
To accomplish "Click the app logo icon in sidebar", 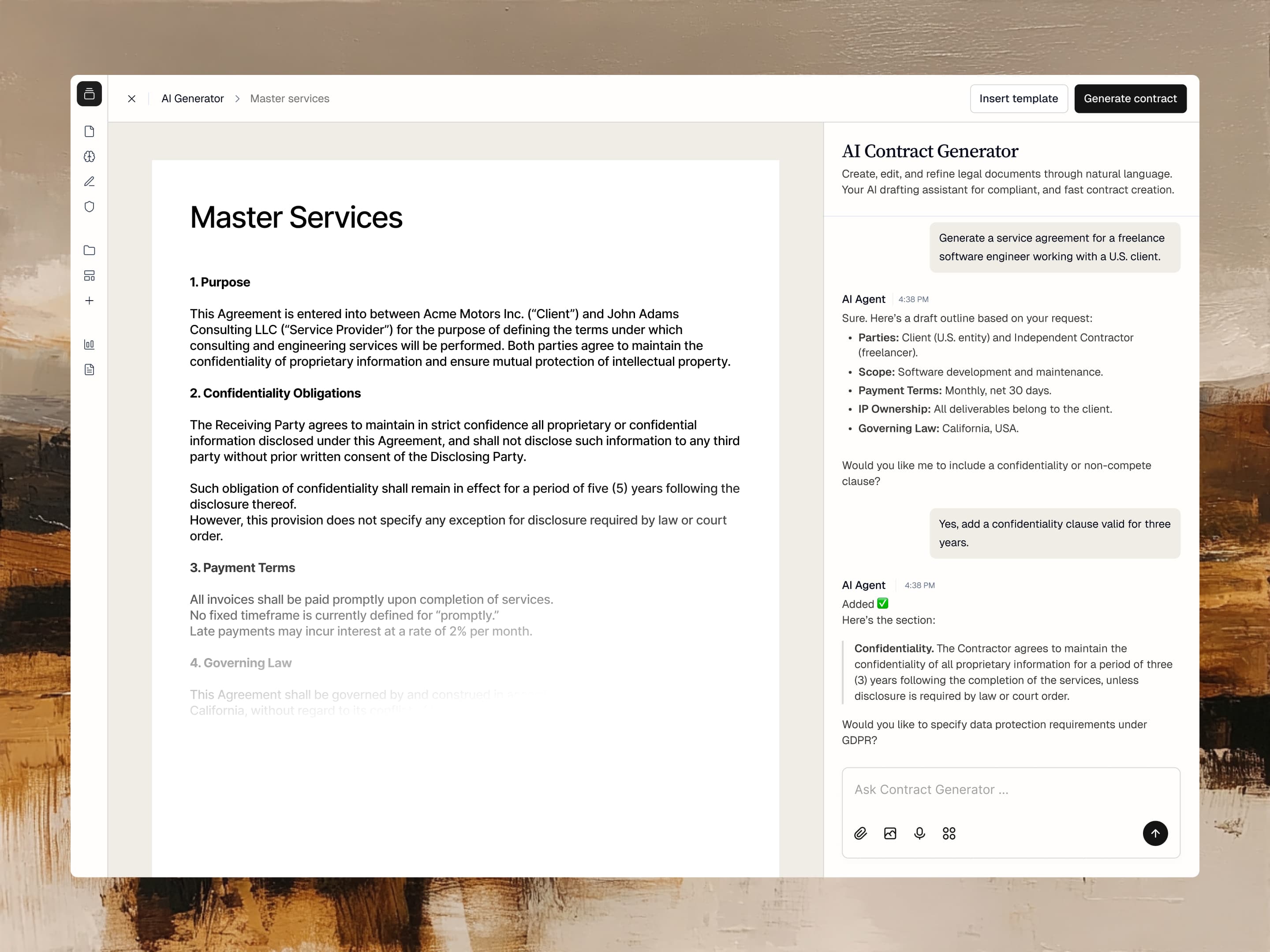I will point(89,94).
